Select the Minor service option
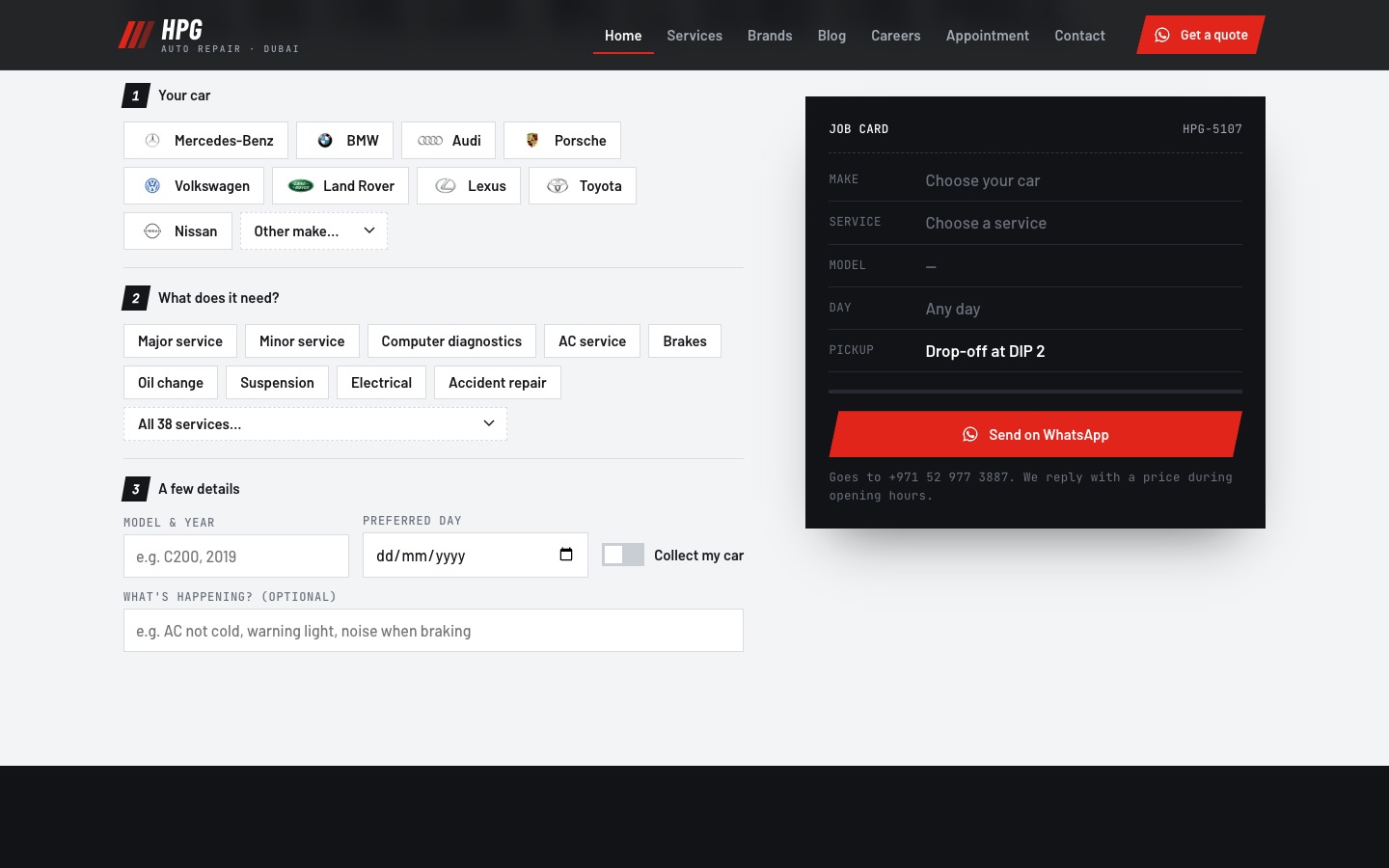This screenshot has height=868, width=1389. pyautogui.click(x=302, y=341)
